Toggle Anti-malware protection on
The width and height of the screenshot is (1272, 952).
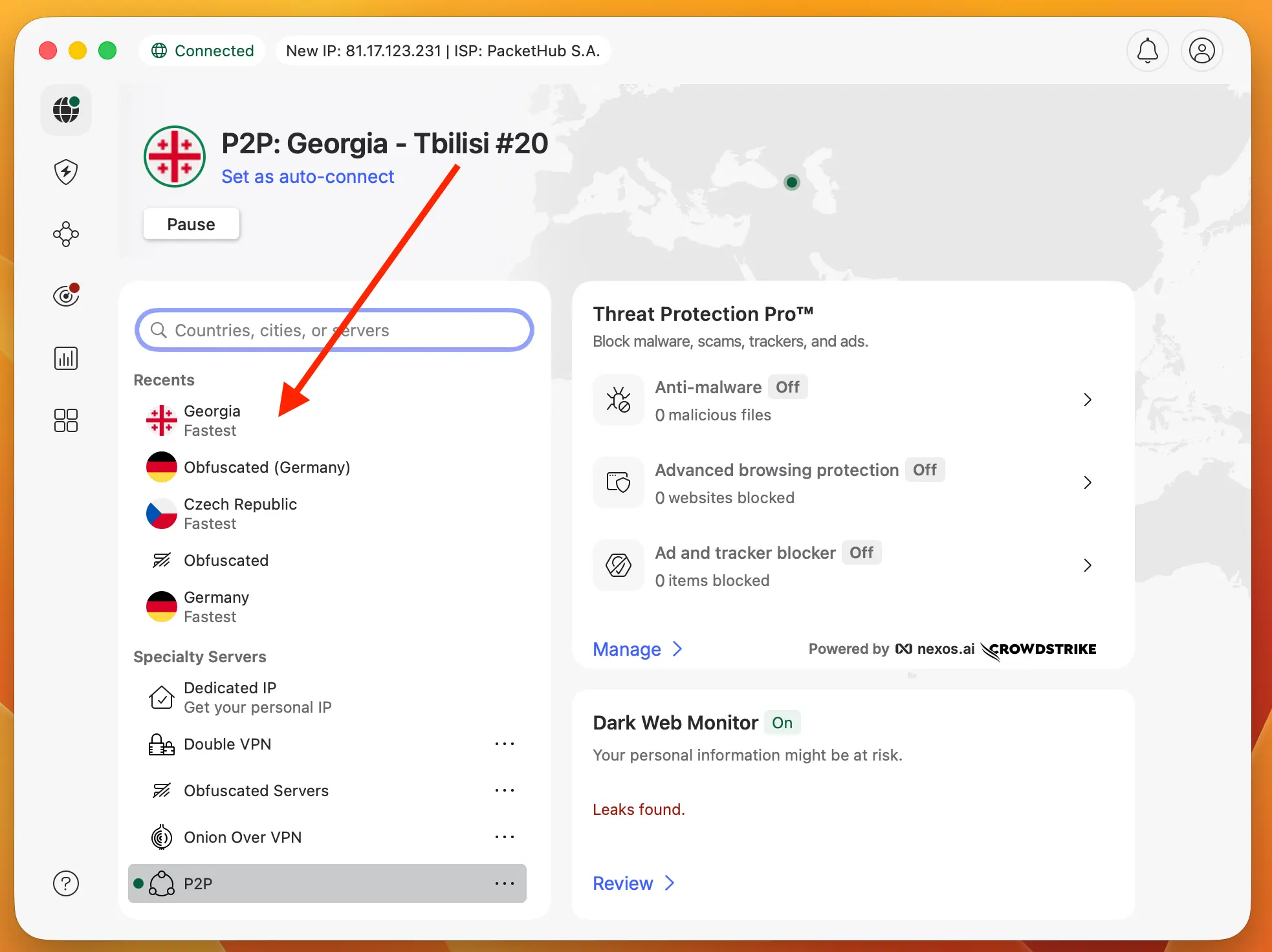click(788, 387)
